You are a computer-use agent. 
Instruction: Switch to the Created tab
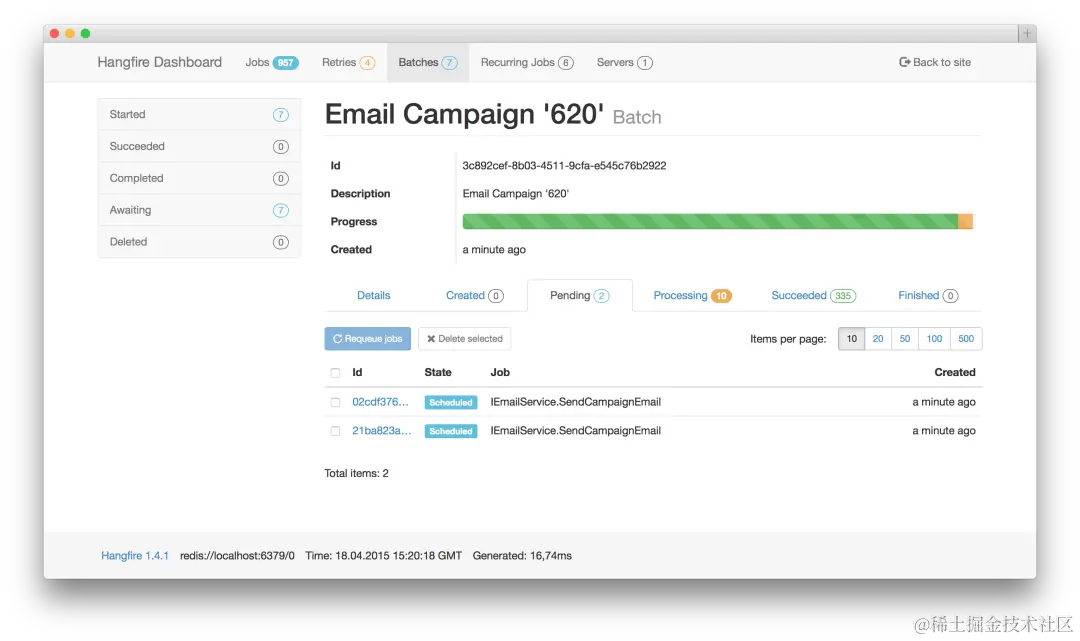[475, 295]
